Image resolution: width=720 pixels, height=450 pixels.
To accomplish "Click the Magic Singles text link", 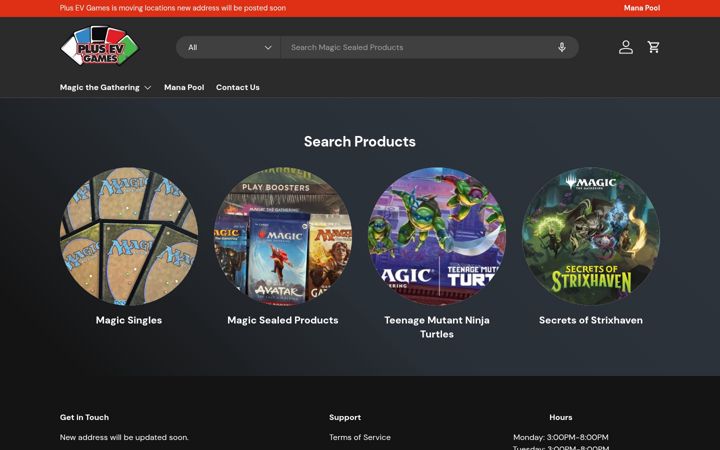I will tap(129, 320).
